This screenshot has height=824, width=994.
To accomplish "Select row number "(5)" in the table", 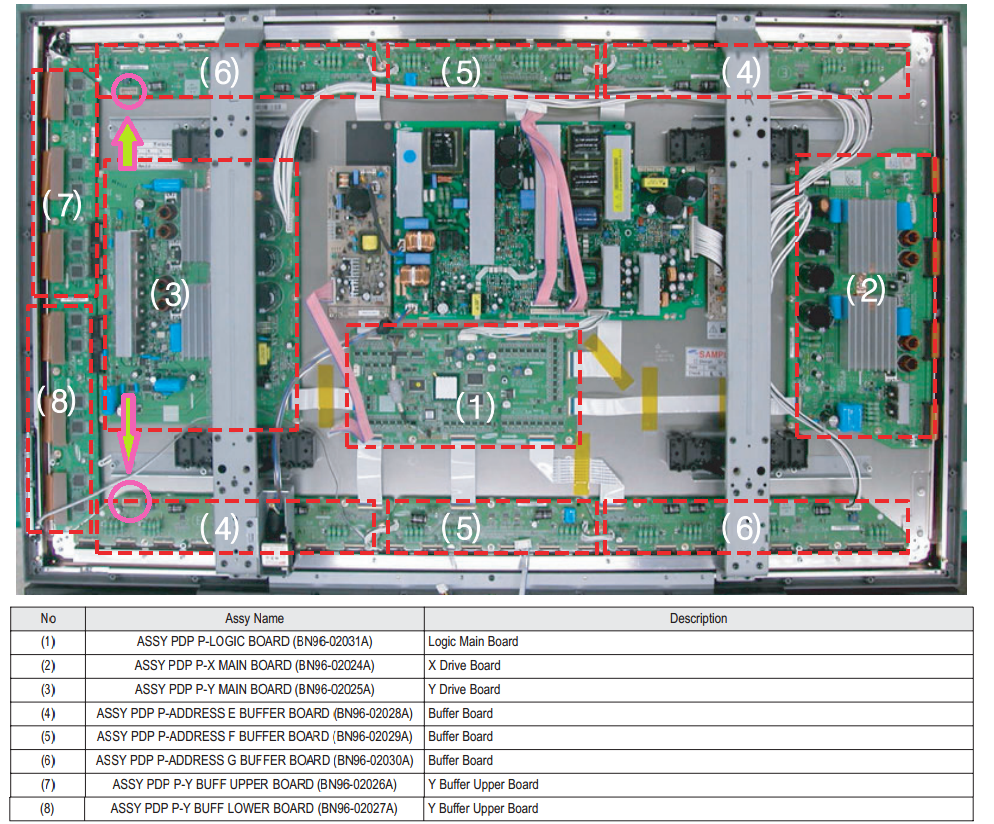I will pyautogui.click(x=48, y=737).
